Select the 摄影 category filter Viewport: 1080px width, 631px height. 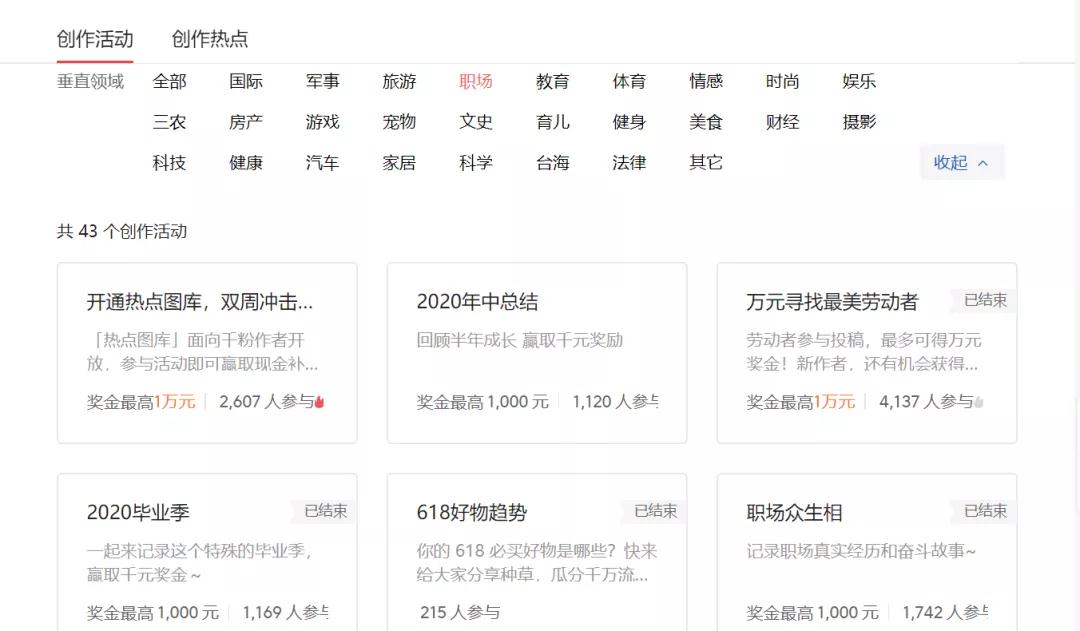pos(859,122)
